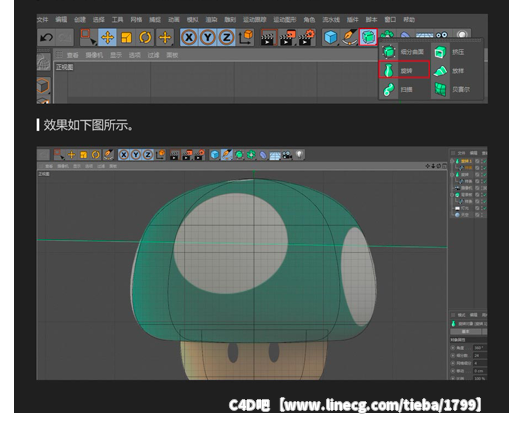This screenshot has width=515, height=424.
Task: Toggle X axis lock in the top toolbar
Action: coord(189,37)
